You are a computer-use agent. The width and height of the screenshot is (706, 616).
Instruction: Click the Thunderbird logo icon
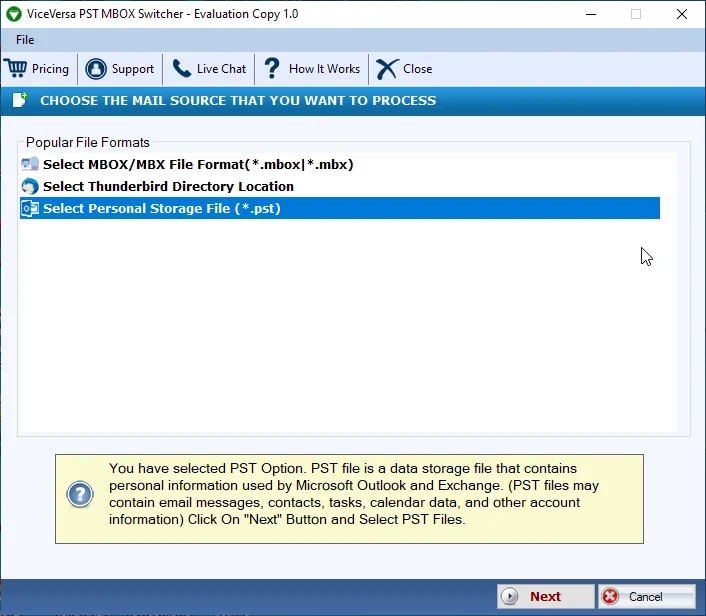tap(30, 186)
